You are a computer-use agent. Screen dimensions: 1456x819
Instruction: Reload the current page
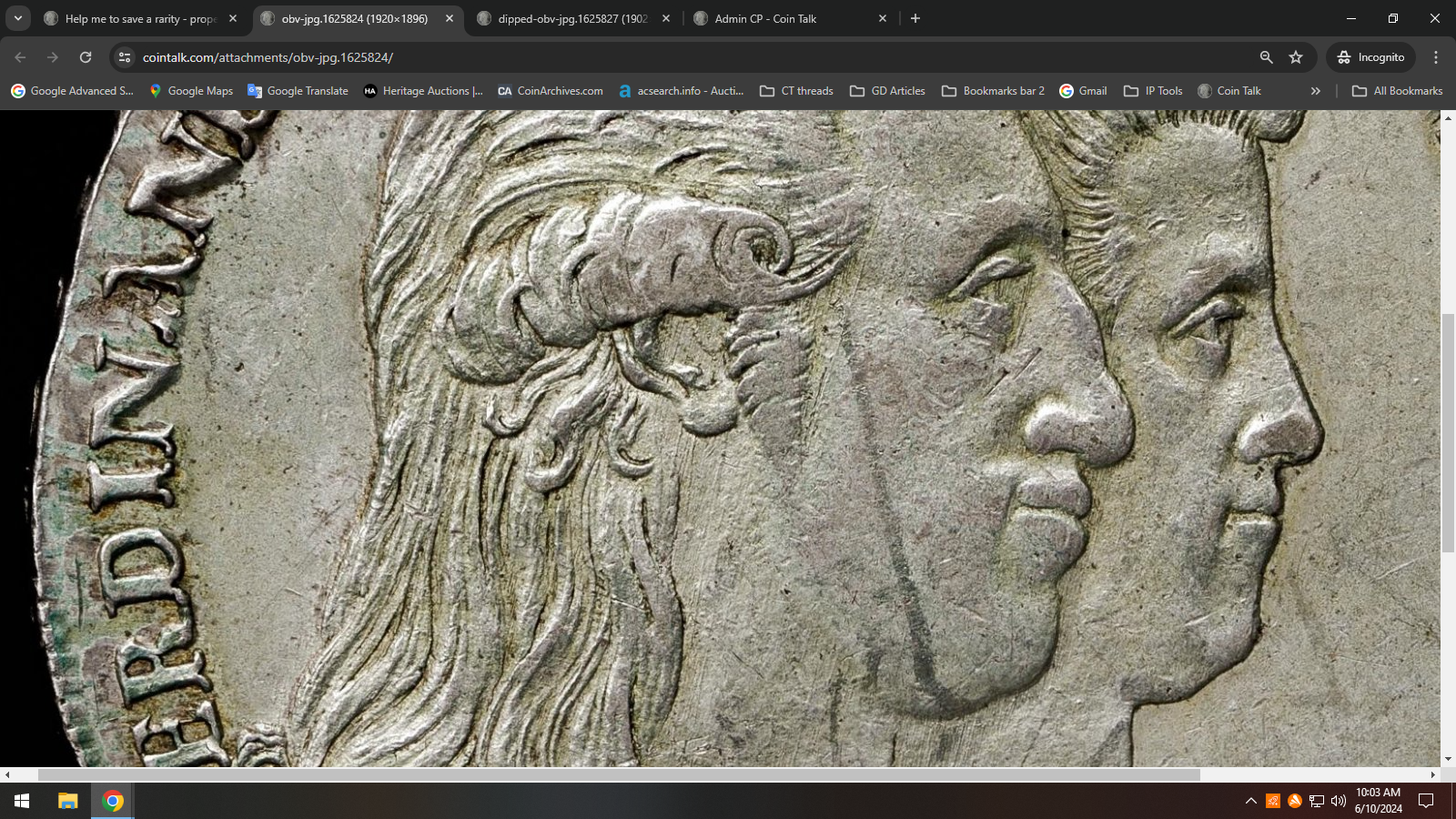(x=86, y=57)
